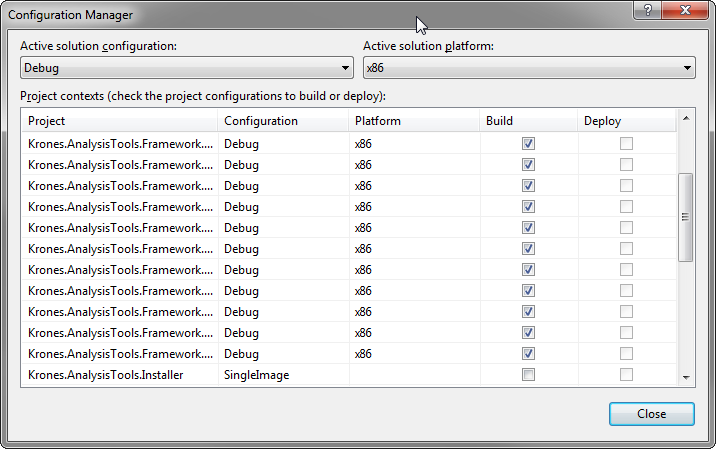Click the Deploy column header

626,121
